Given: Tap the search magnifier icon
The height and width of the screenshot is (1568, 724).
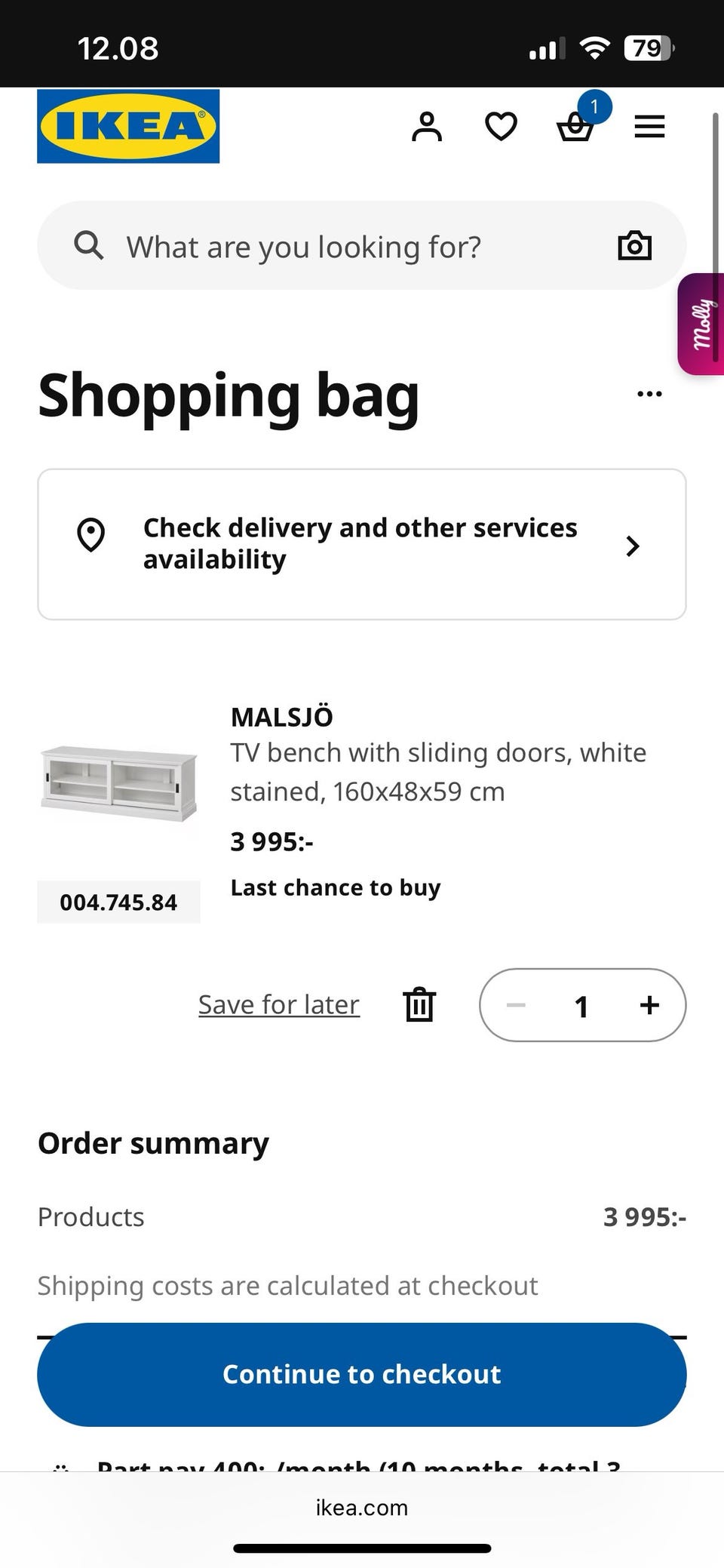Looking at the screenshot, I should [89, 245].
